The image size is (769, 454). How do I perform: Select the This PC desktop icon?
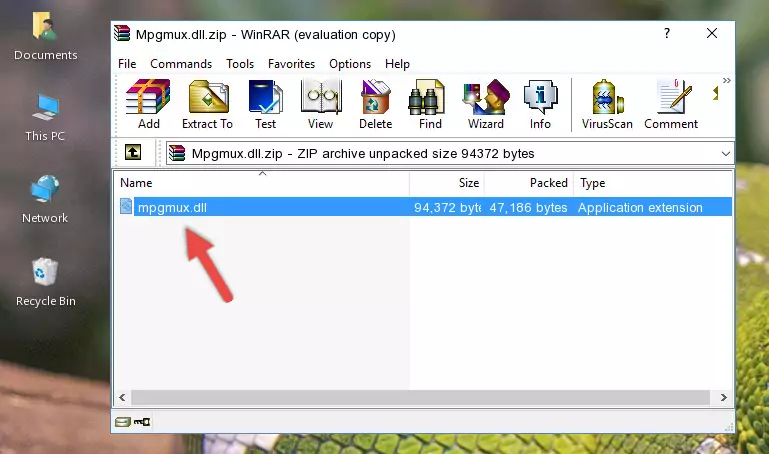click(x=45, y=118)
